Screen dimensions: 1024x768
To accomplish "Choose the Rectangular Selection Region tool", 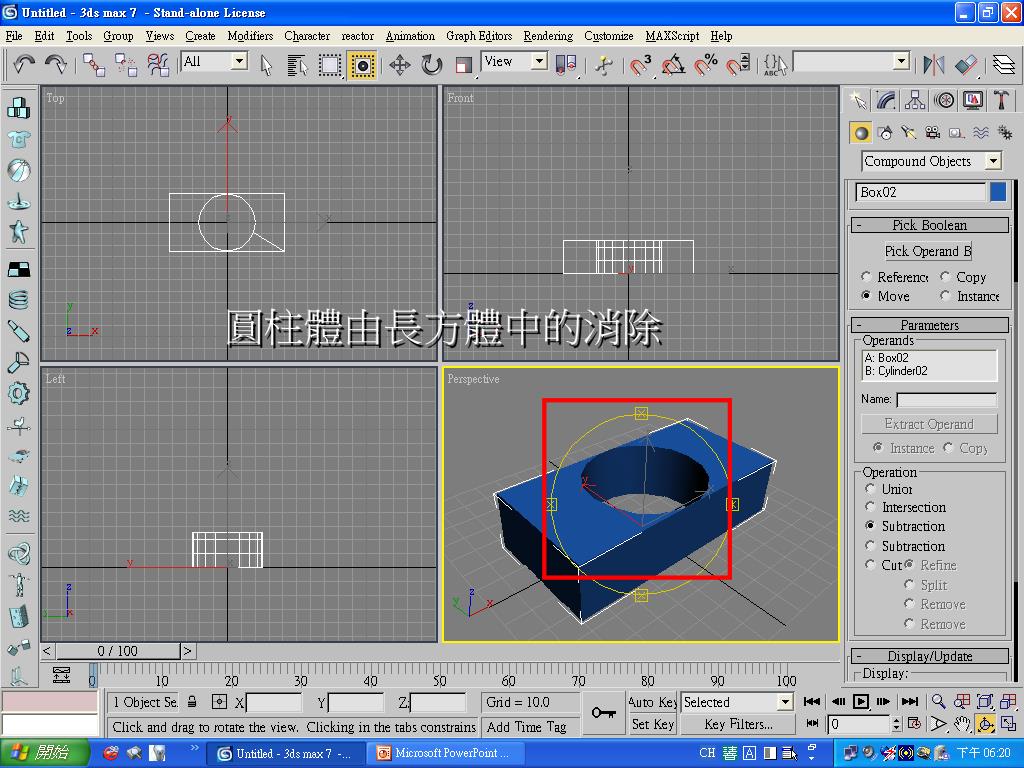I will tap(329, 65).
